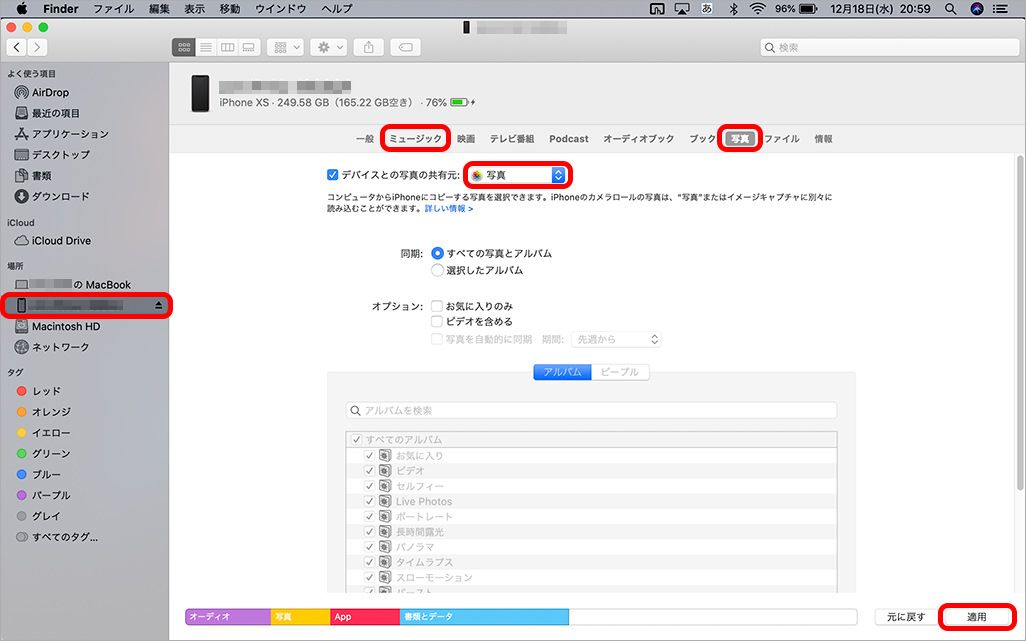Click the tags icon in toolbar
1026x641 pixels.
point(404,47)
